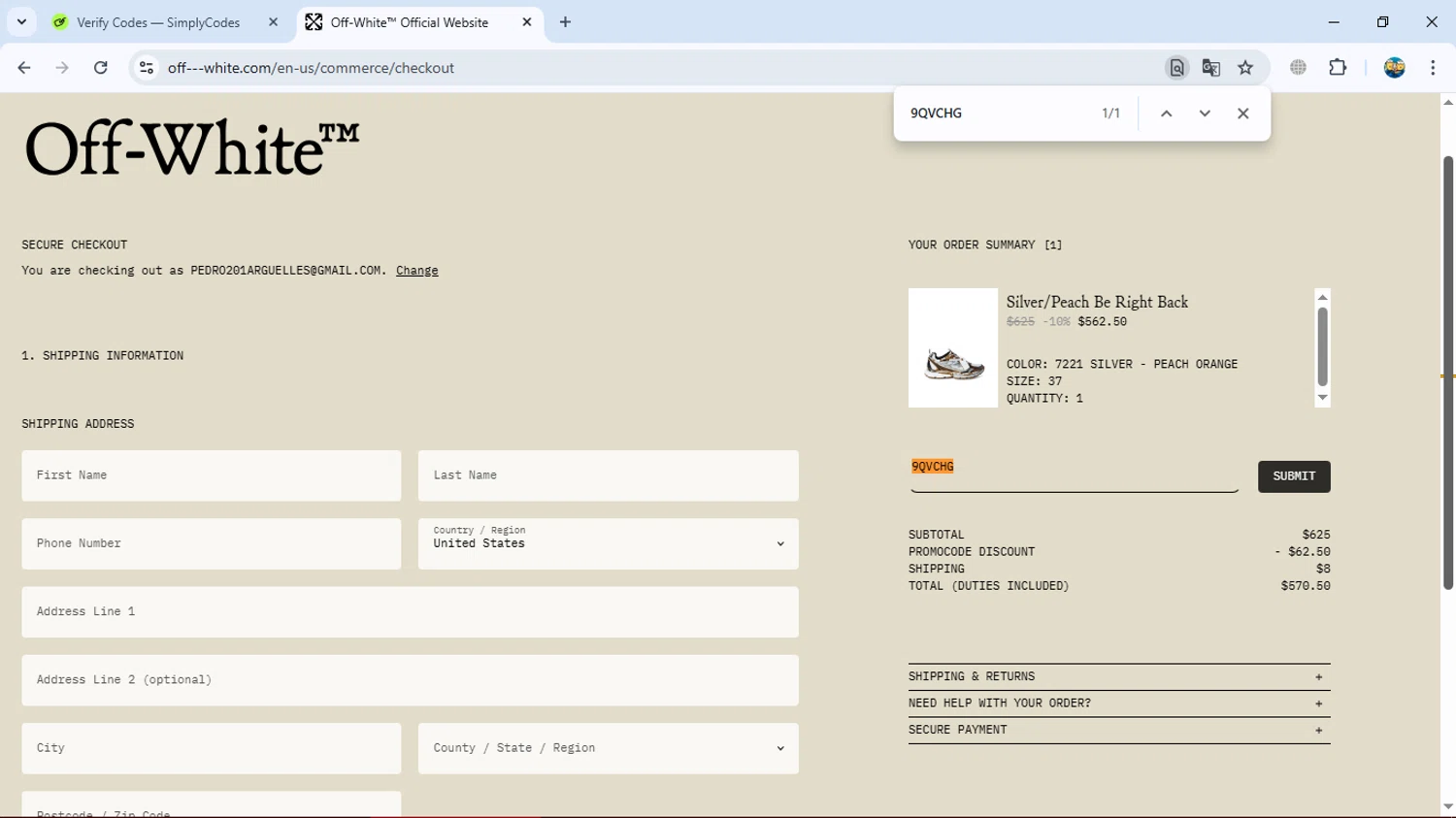Open the globe extension icon
The height and width of the screenshot is (818, 1456).
click(x=1298, y=68)
